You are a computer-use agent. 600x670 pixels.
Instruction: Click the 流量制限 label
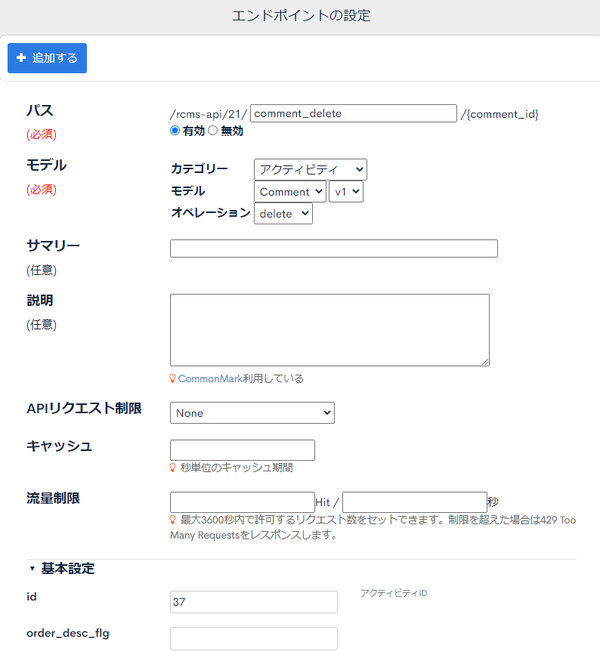pyautogui.click(x=53, y=498)
